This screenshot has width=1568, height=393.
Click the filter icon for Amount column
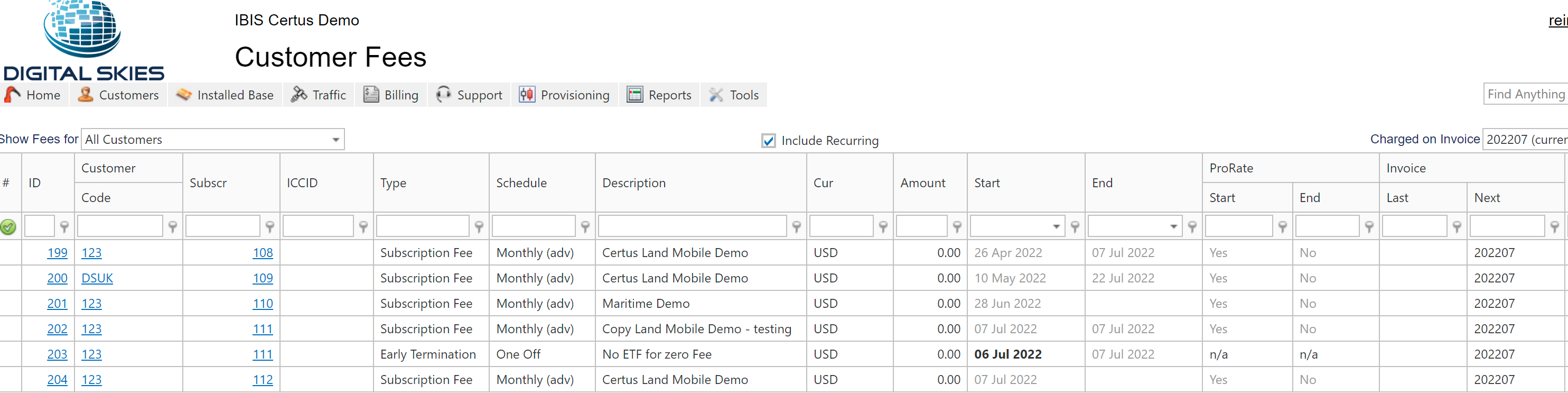click(x=957, y=227)
